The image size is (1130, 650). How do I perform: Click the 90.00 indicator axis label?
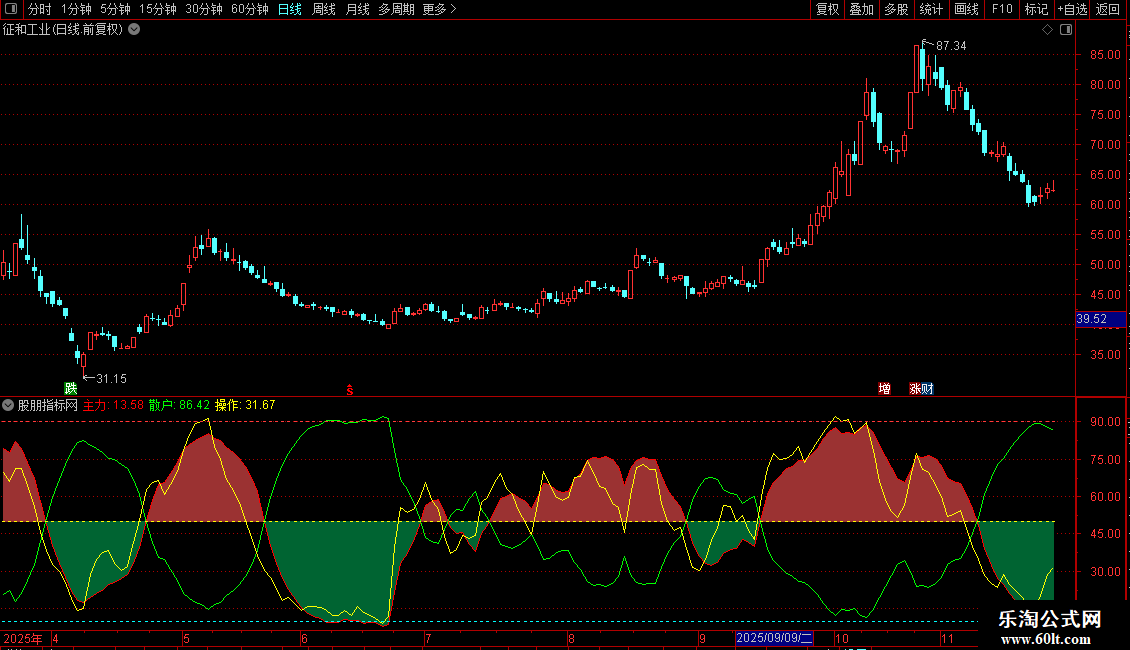click(x=1105, y=422)
